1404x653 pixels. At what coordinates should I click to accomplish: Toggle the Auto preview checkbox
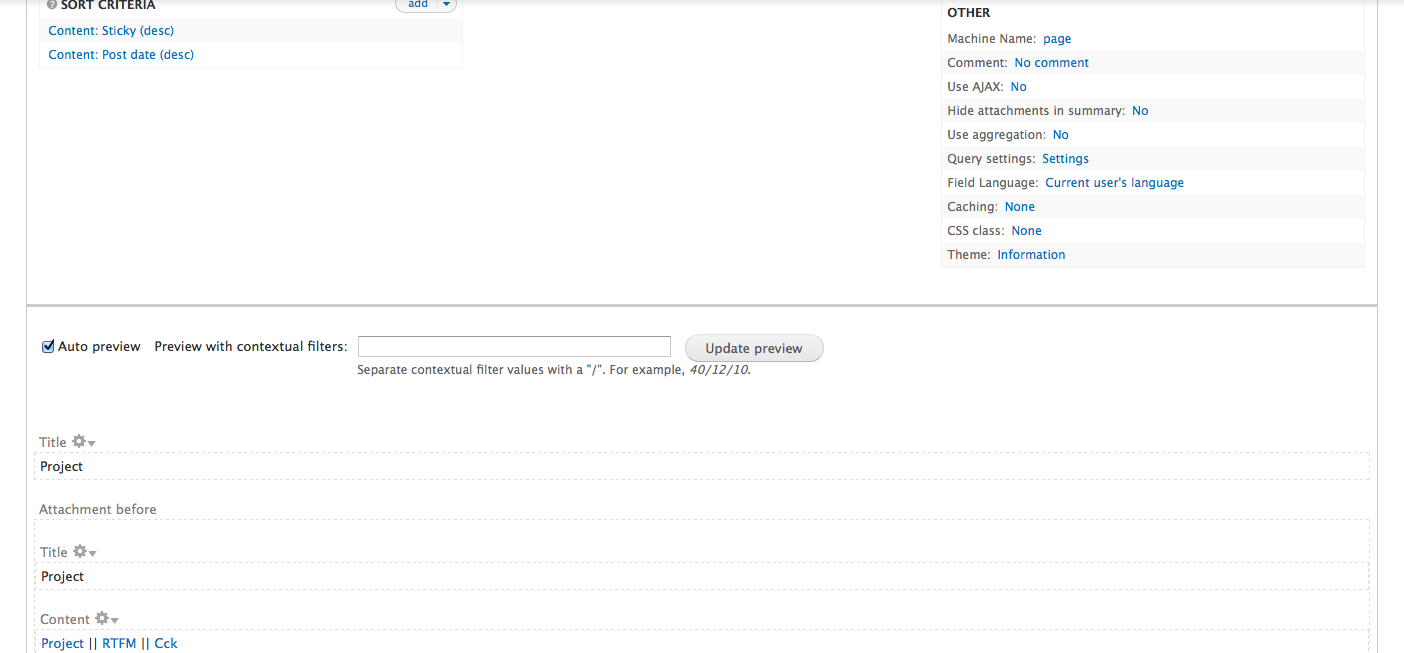click(x=48, y=347)
